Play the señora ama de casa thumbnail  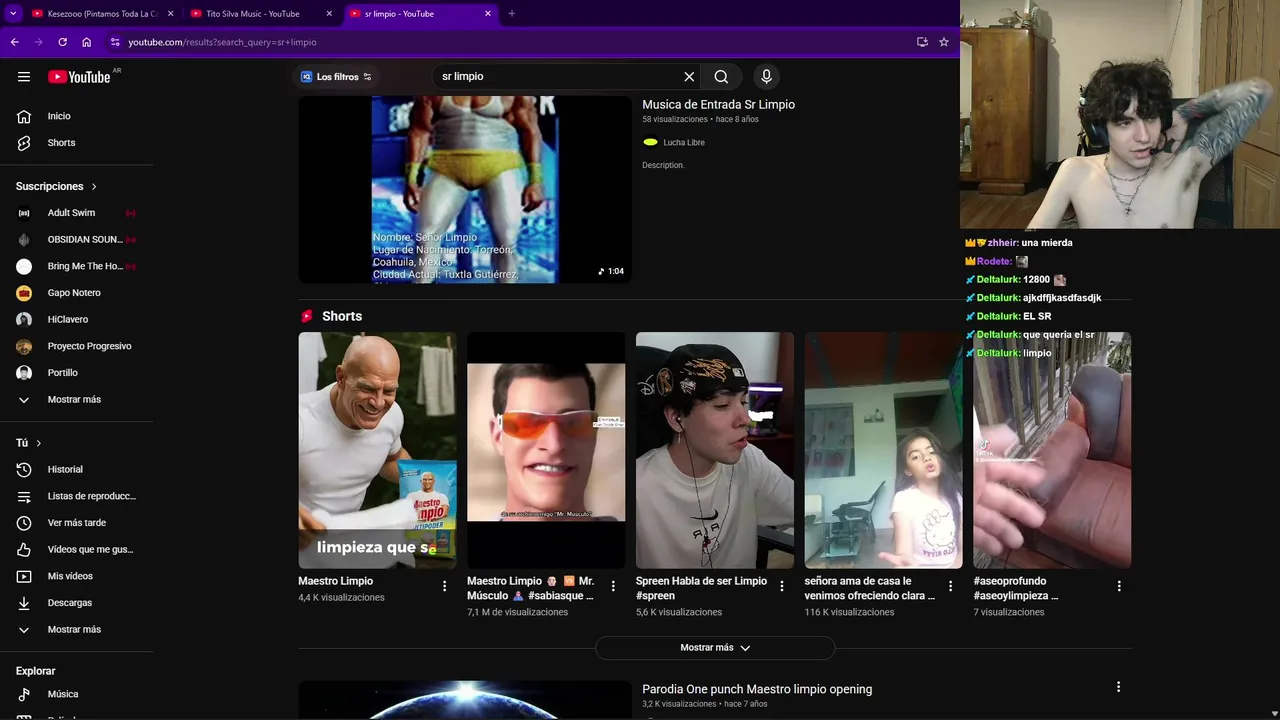tap(883, 450)
